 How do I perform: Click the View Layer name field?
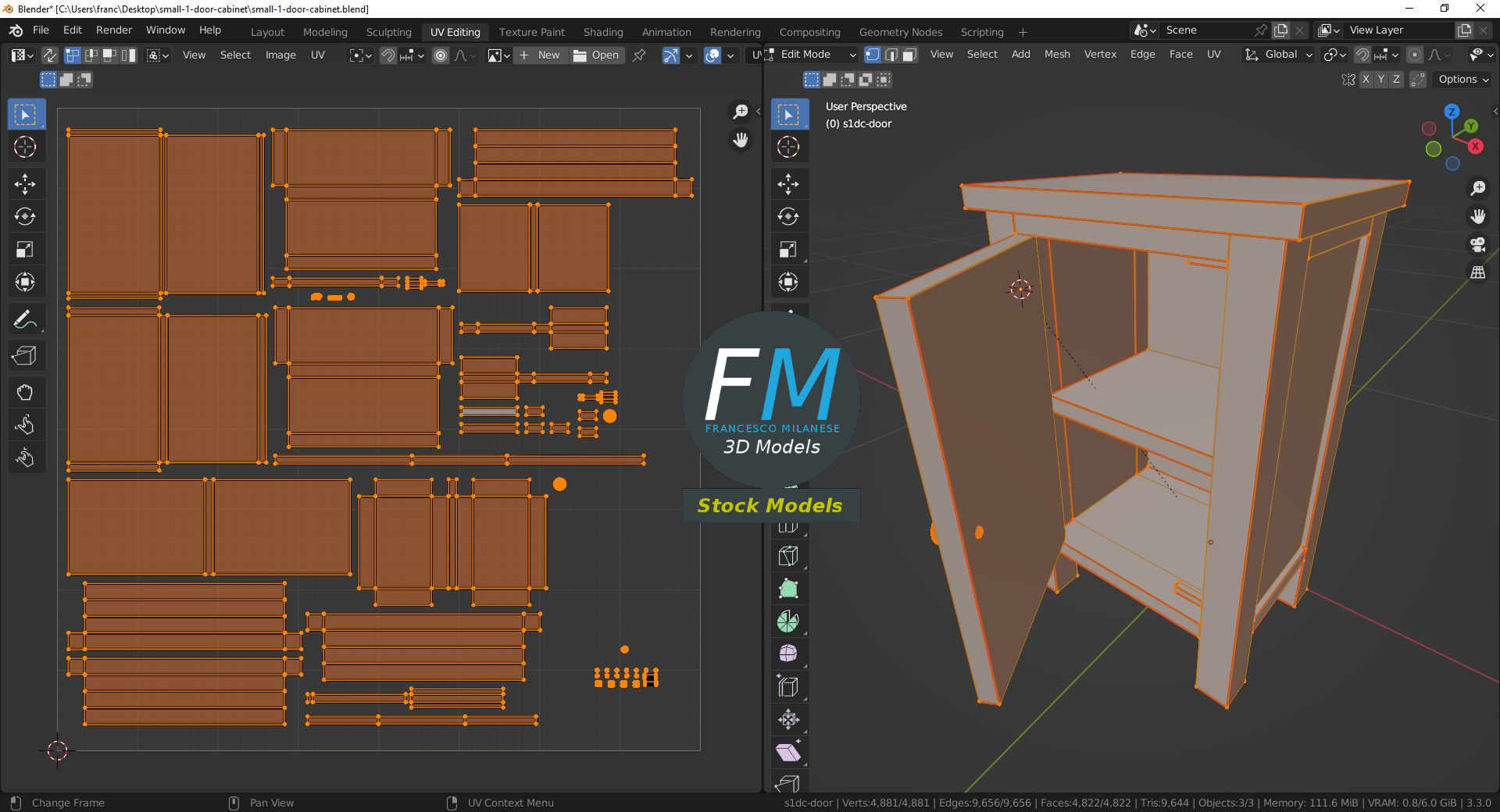(1400, 30)
